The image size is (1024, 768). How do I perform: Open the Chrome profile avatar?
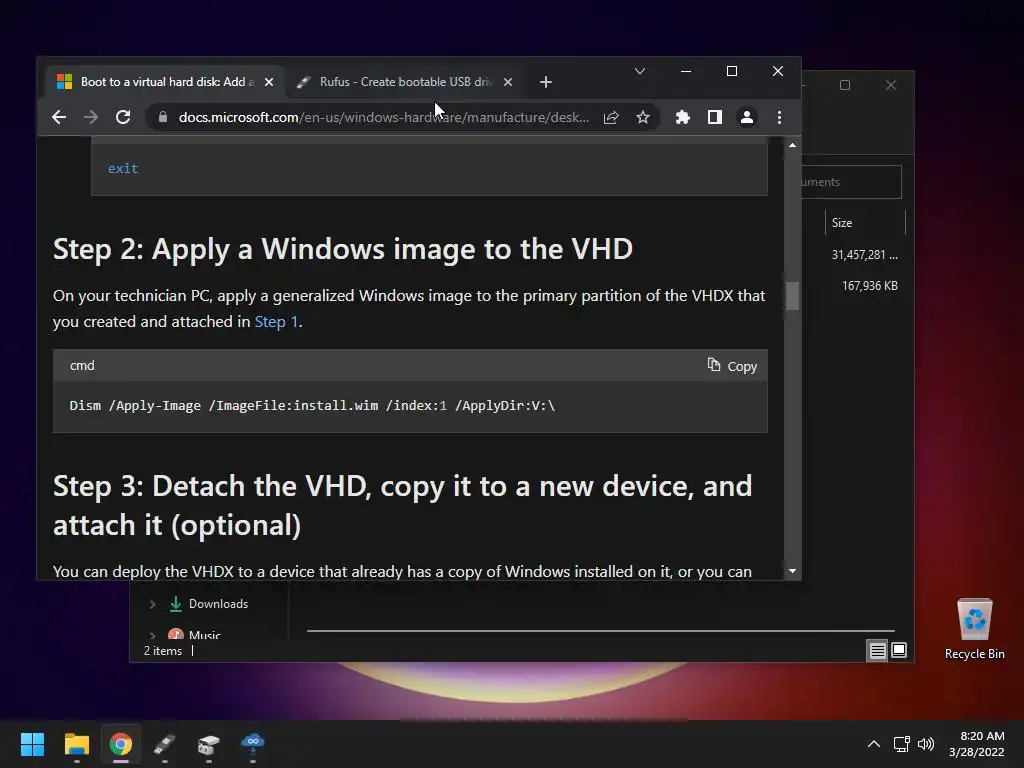(x=746, y=117)
